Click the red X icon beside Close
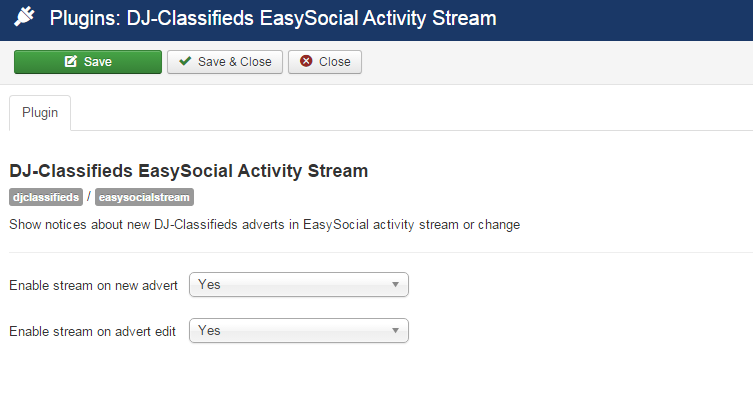The height and width of the screenshot is (420, 753). coord(306,62)
